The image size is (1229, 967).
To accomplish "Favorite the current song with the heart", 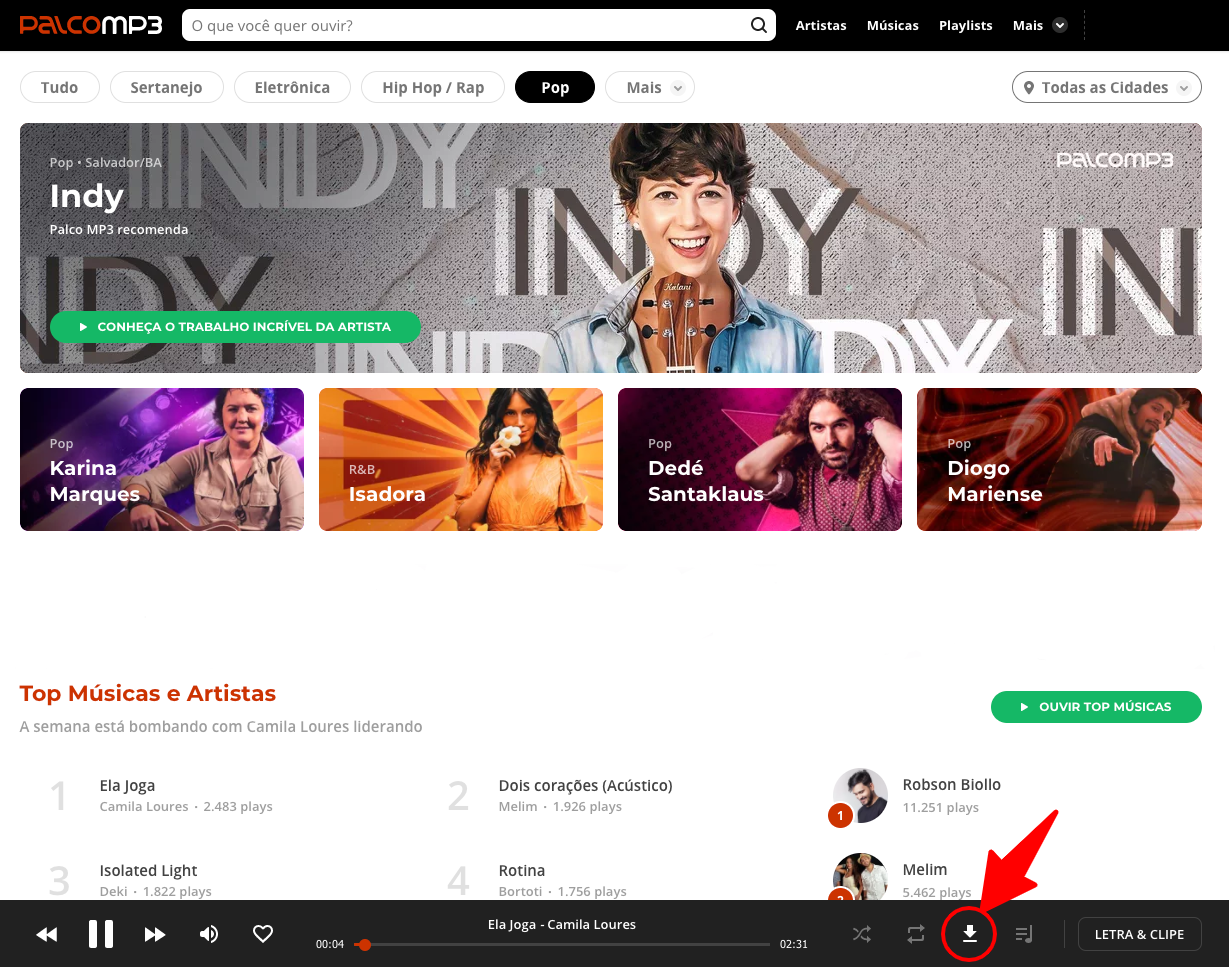I will [262, 933].
